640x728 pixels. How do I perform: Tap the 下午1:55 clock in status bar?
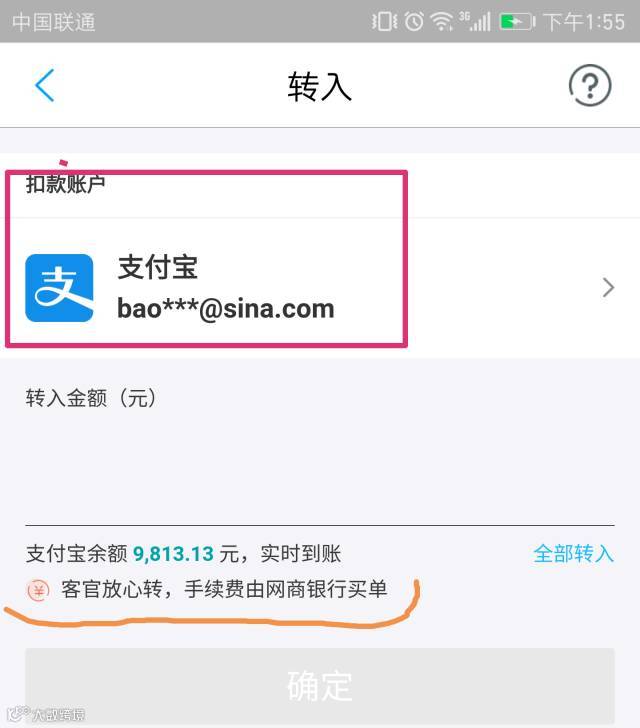click(584, 22)
